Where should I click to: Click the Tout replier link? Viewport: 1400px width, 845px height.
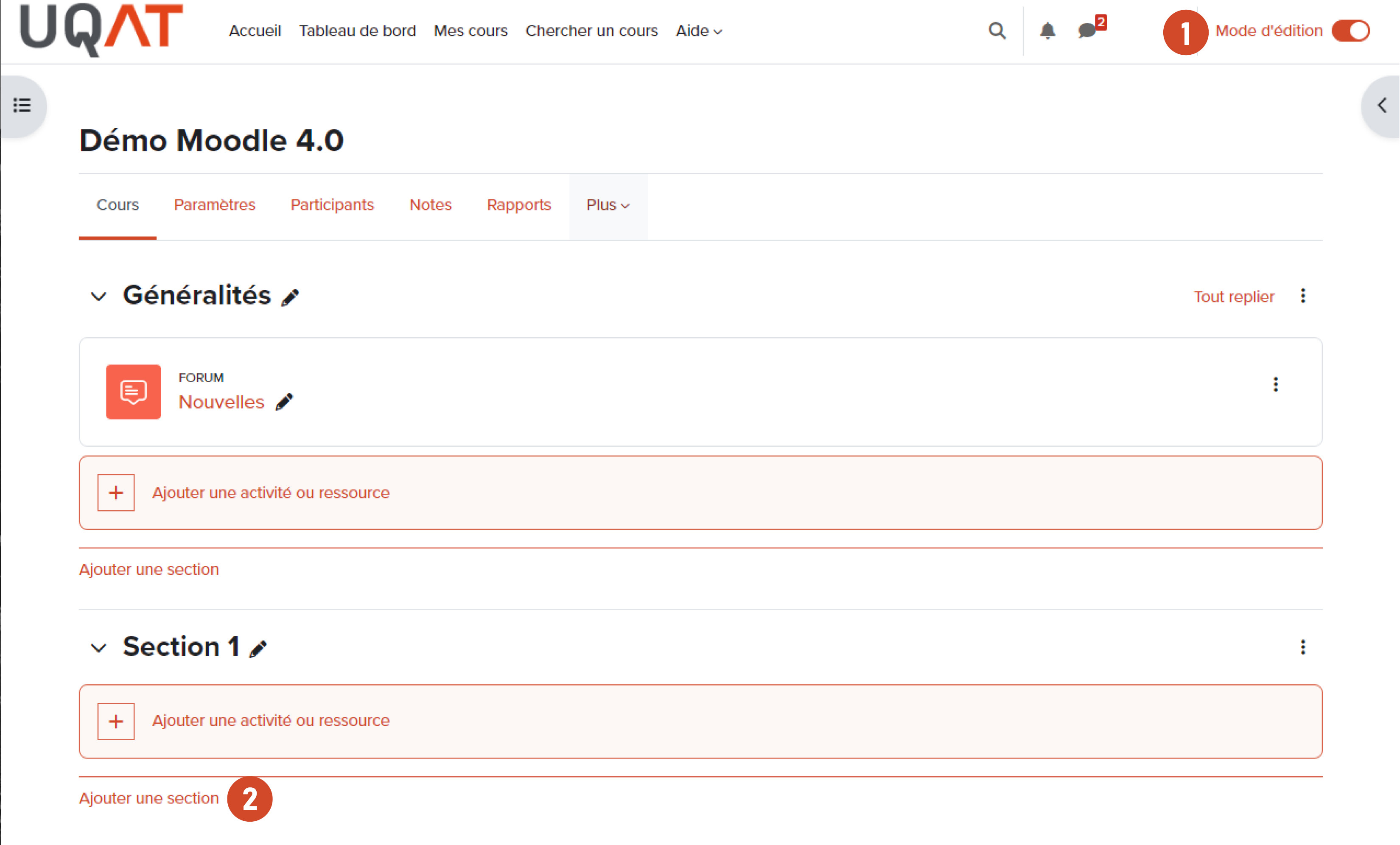[x=1234, y=297]
